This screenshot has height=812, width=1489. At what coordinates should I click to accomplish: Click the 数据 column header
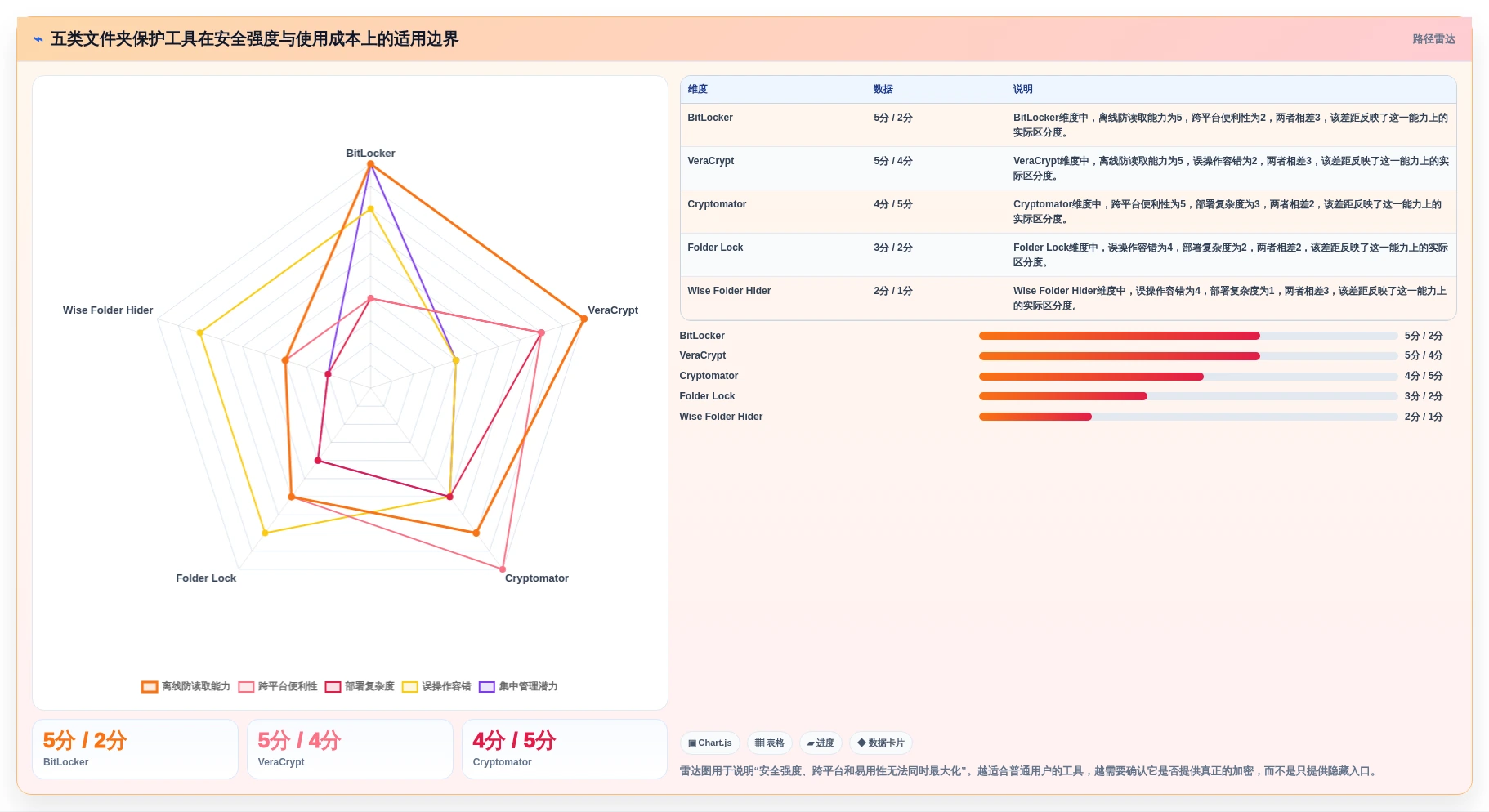[883, 89]
